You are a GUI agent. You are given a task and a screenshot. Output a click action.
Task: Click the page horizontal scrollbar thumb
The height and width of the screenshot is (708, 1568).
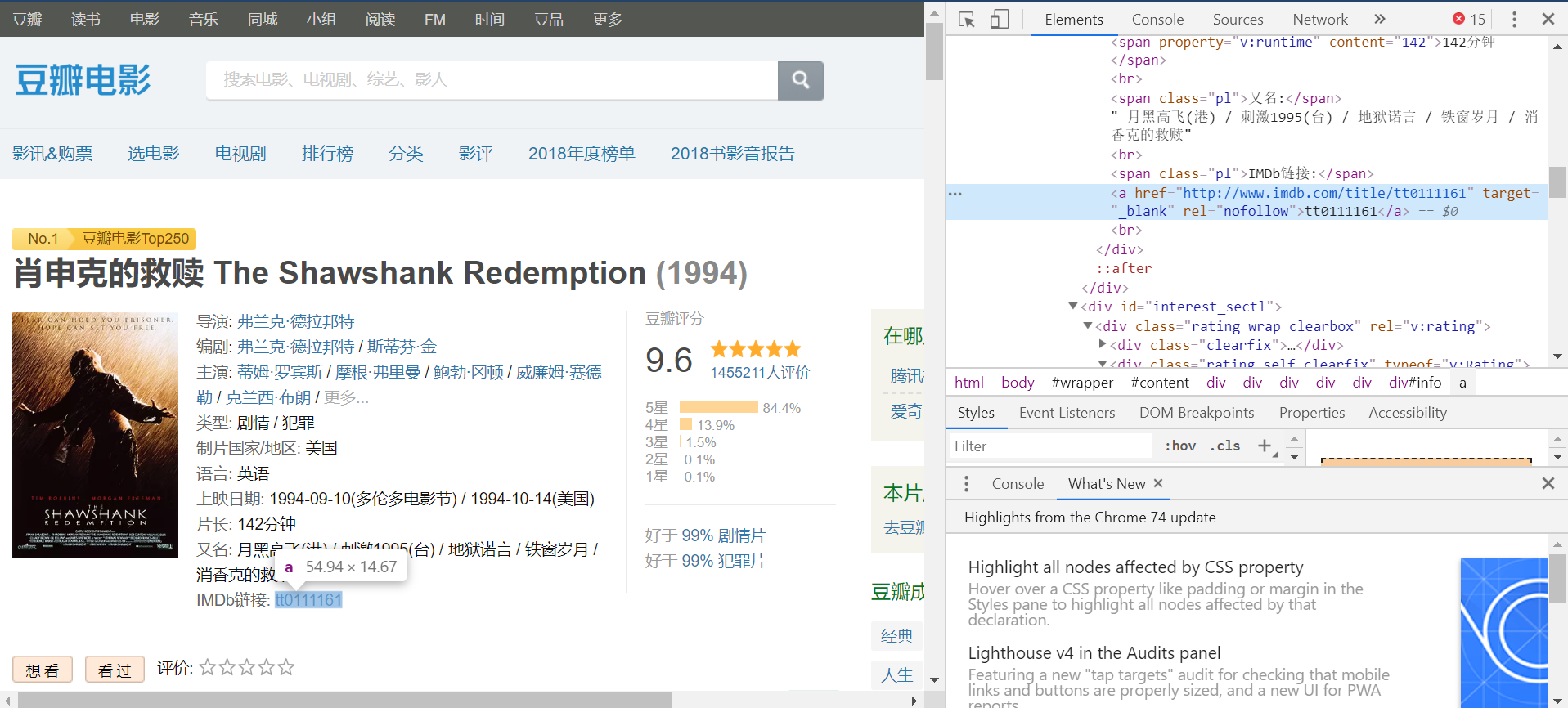click(344, 701)
